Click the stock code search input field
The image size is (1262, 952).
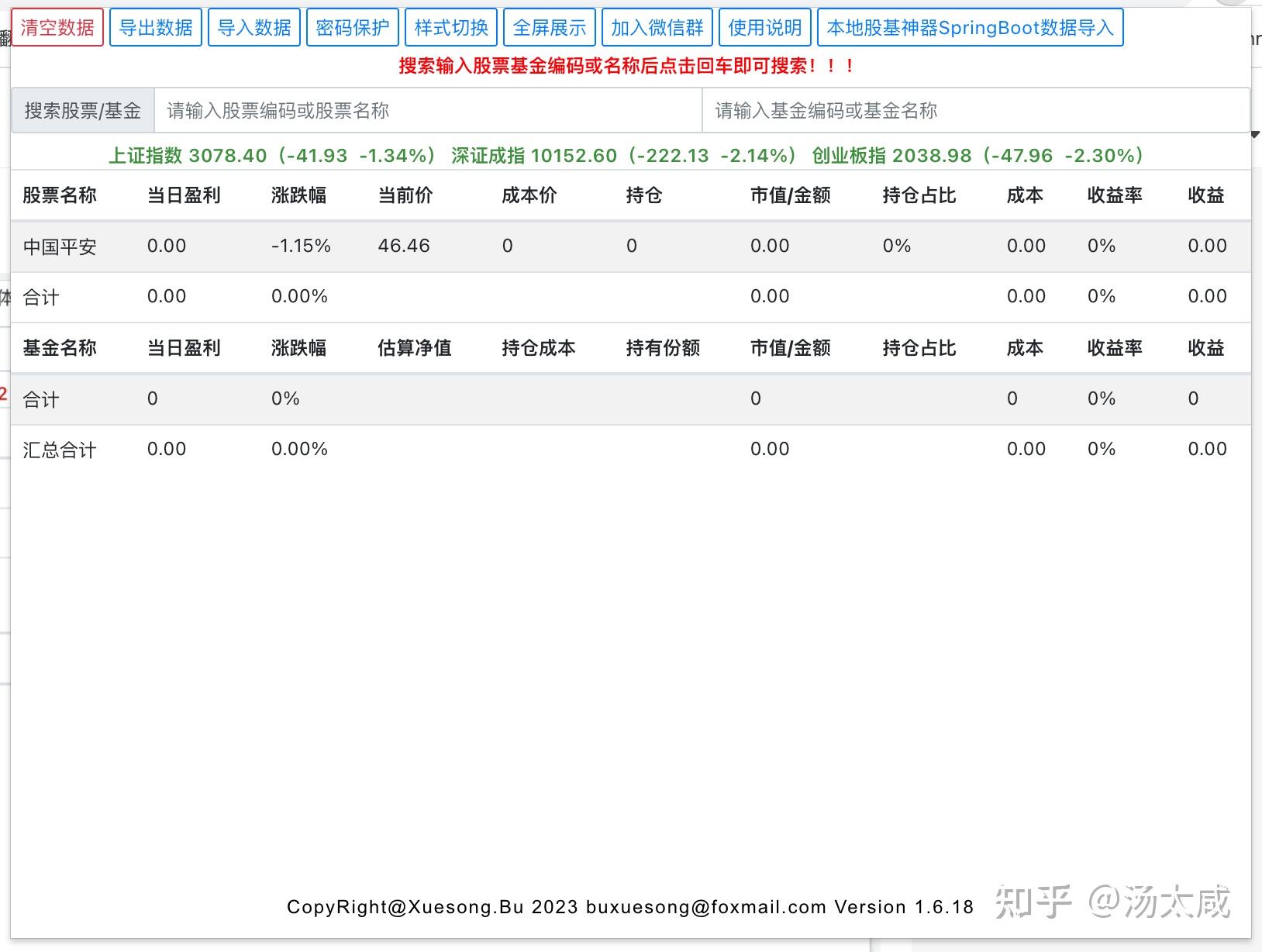click(426, 110)
